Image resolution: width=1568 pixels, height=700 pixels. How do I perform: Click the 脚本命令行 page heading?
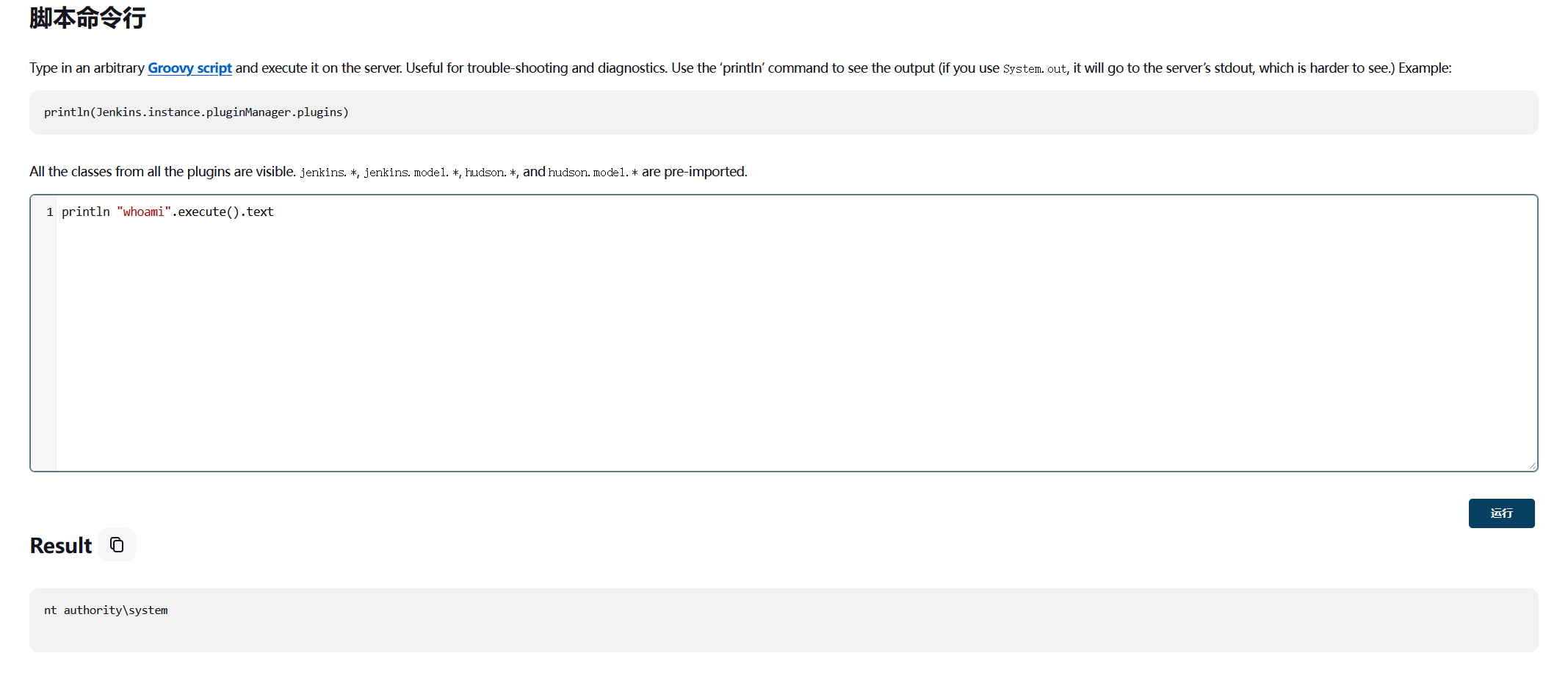click(x=87, y=18)
